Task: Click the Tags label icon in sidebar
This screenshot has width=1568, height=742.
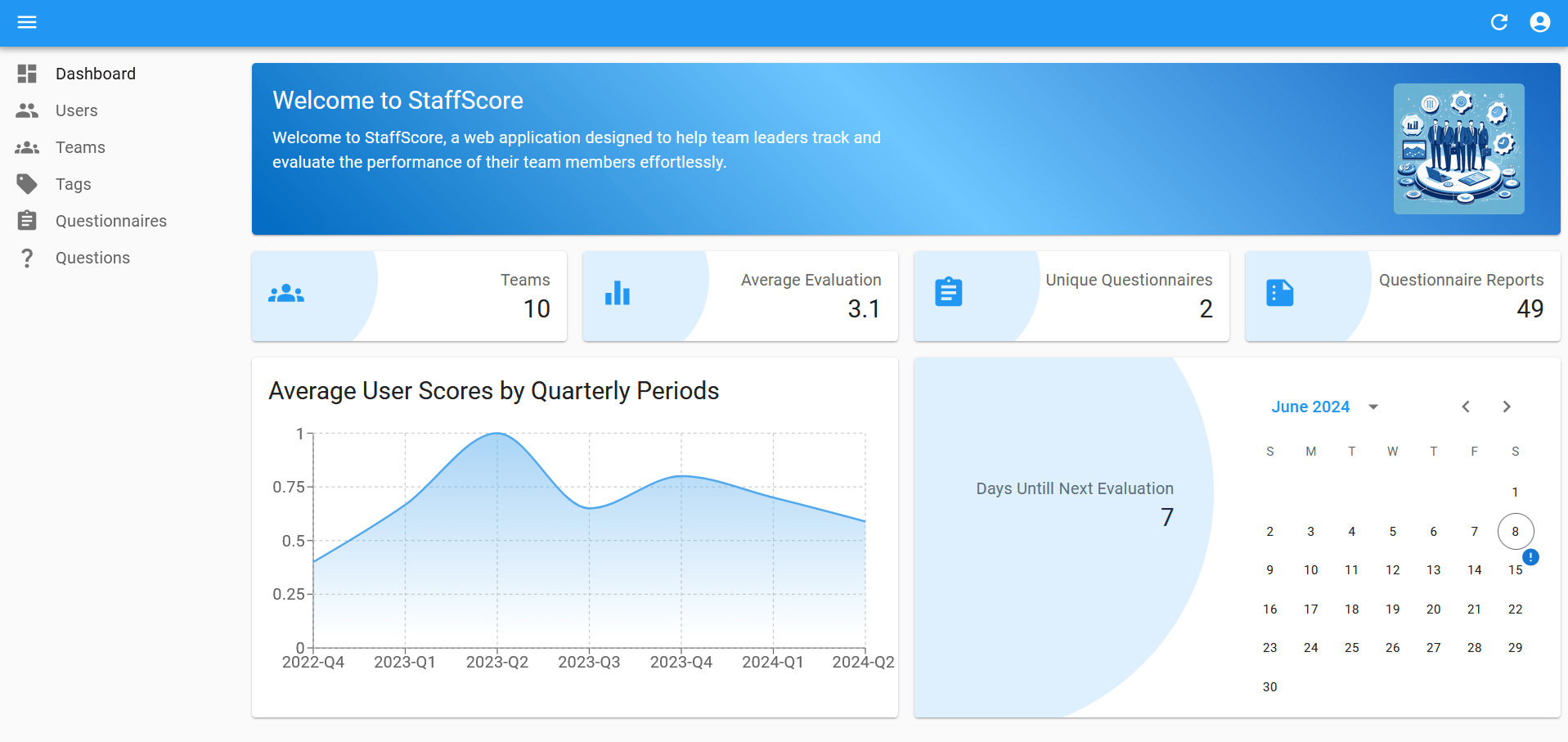Action: (27, 184)
